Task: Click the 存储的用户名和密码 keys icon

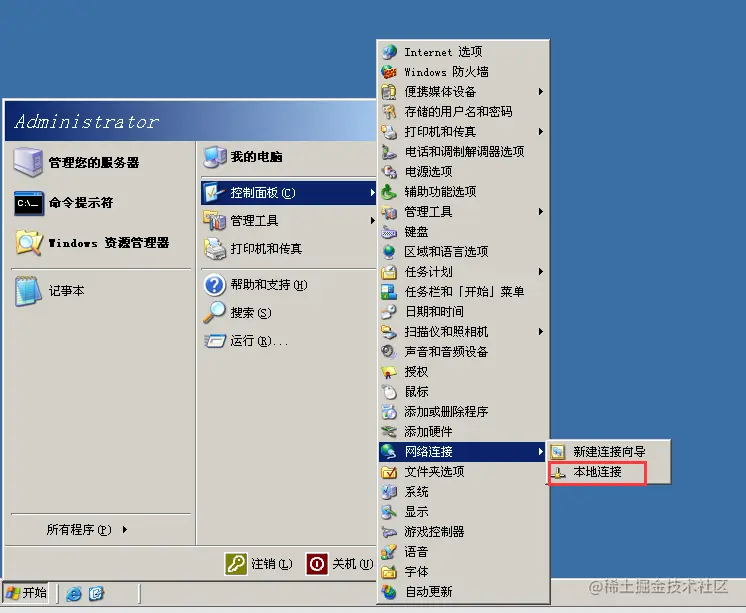Action: coord(389,111)
